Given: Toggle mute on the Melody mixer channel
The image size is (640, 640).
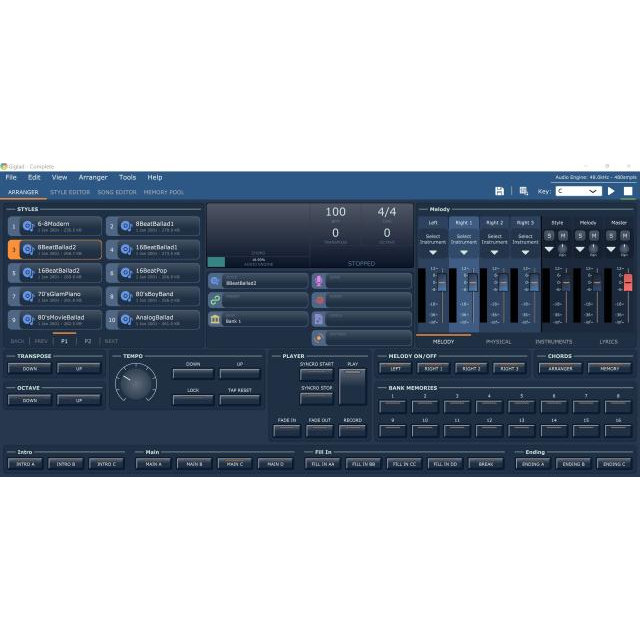Looking at the screenshot, I should (594, 236).
